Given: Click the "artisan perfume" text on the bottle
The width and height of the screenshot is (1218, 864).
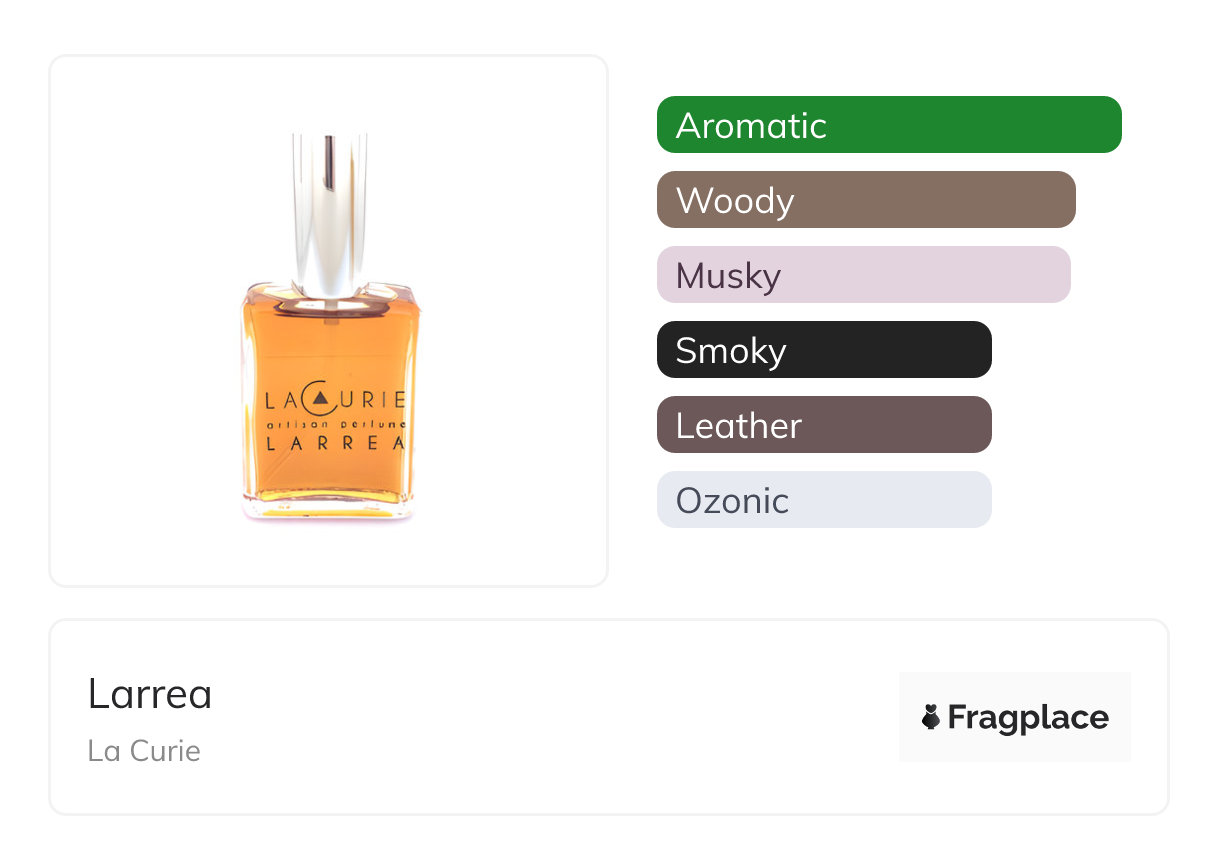Looking at the screenshot, I should (334, 424).
